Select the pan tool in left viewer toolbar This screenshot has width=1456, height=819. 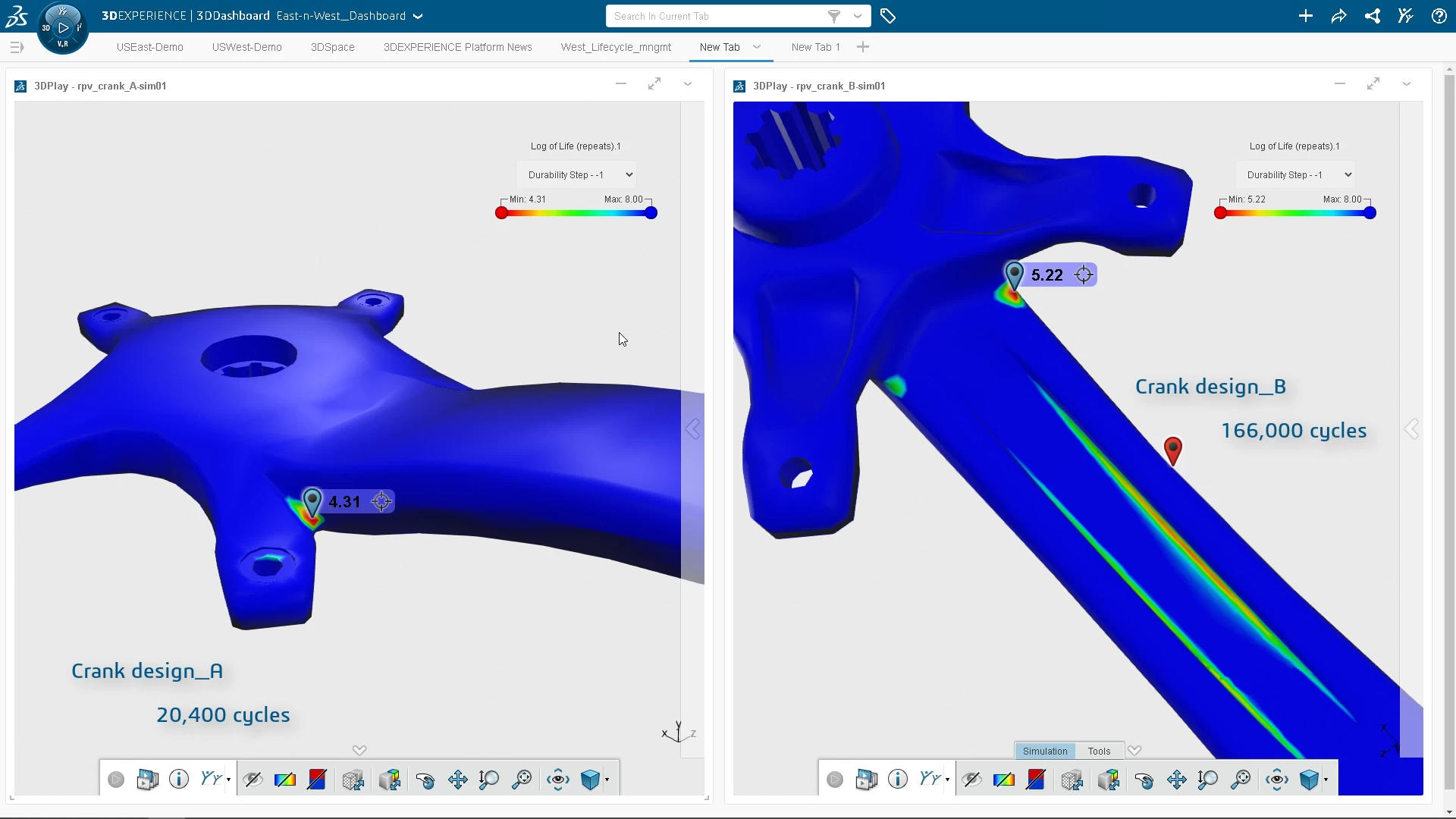[x=457, y=779]
